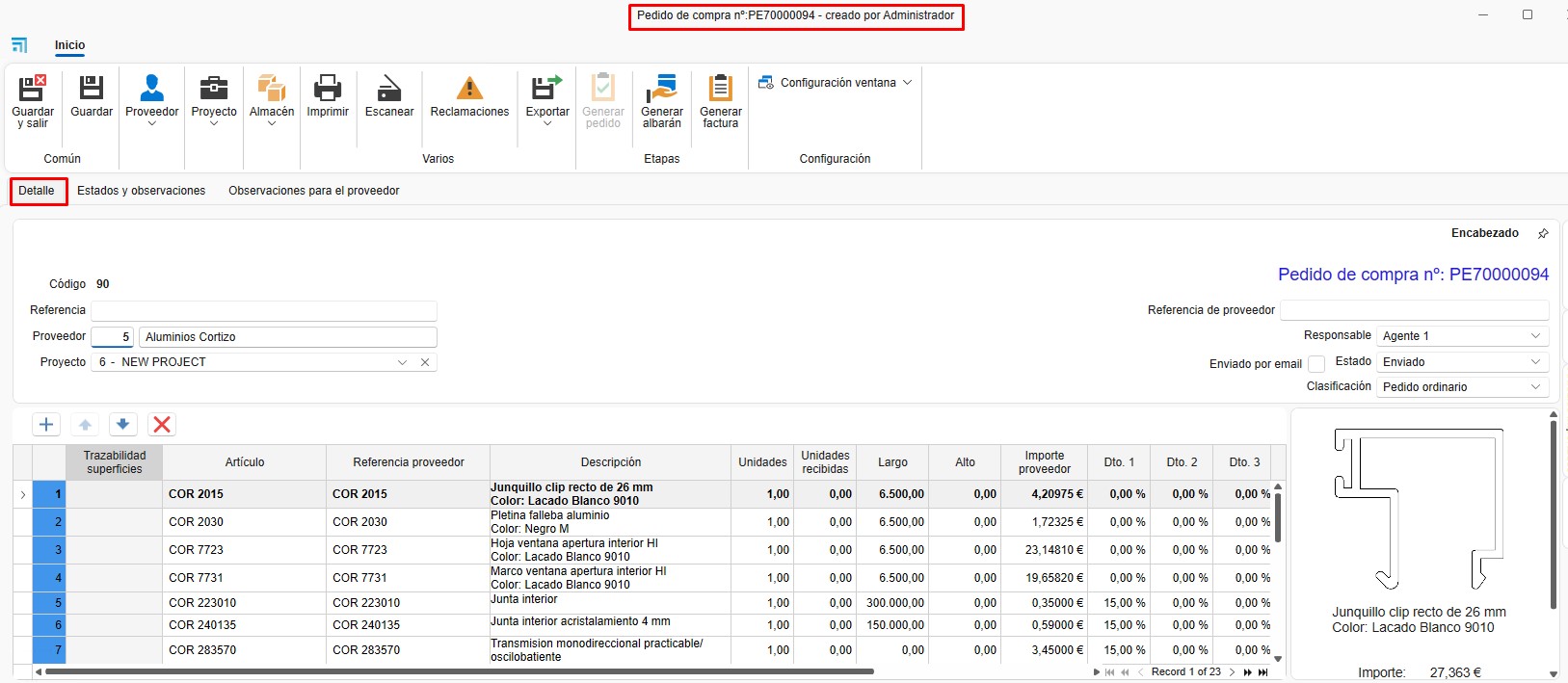This screenshot has width=1568, height=683.
Task: Expand the Proyecto combo box
Action: pos(402,362)
